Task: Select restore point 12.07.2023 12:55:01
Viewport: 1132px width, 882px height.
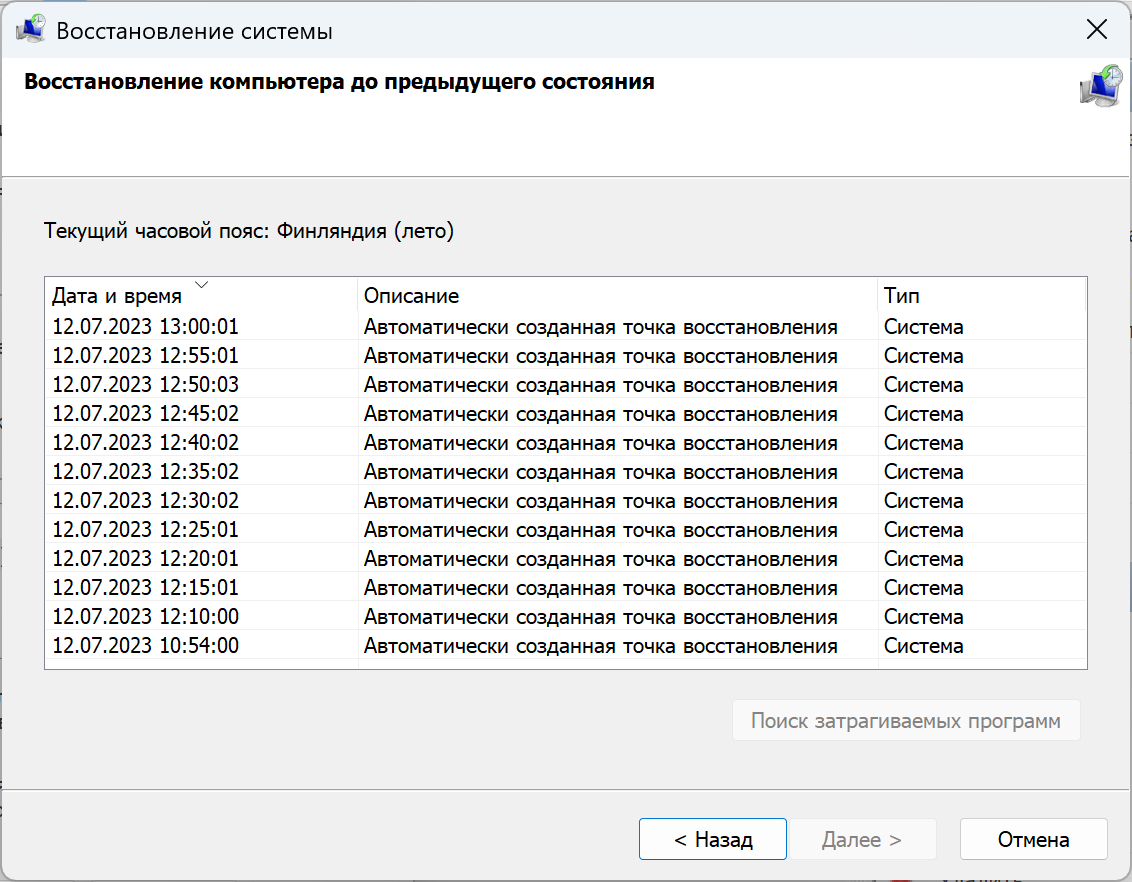Action: click(565, 355)
